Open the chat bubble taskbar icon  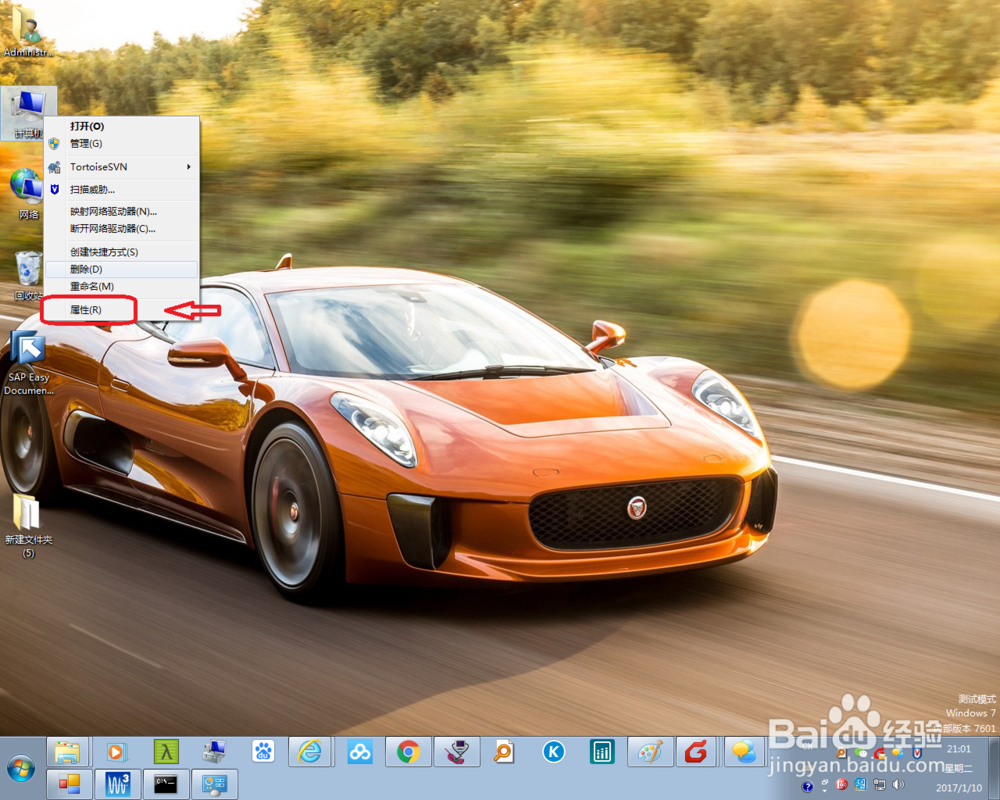click(x=745, y=752)
